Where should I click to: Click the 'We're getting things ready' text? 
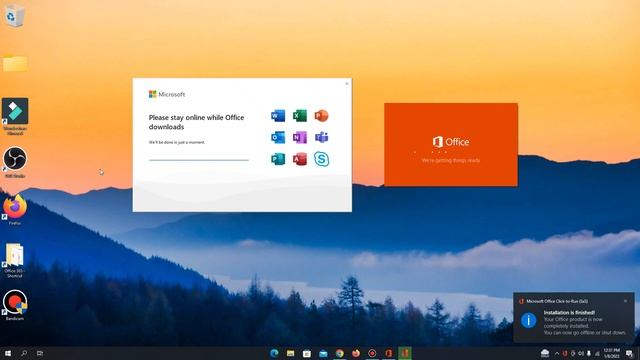[x=451, y=160]
